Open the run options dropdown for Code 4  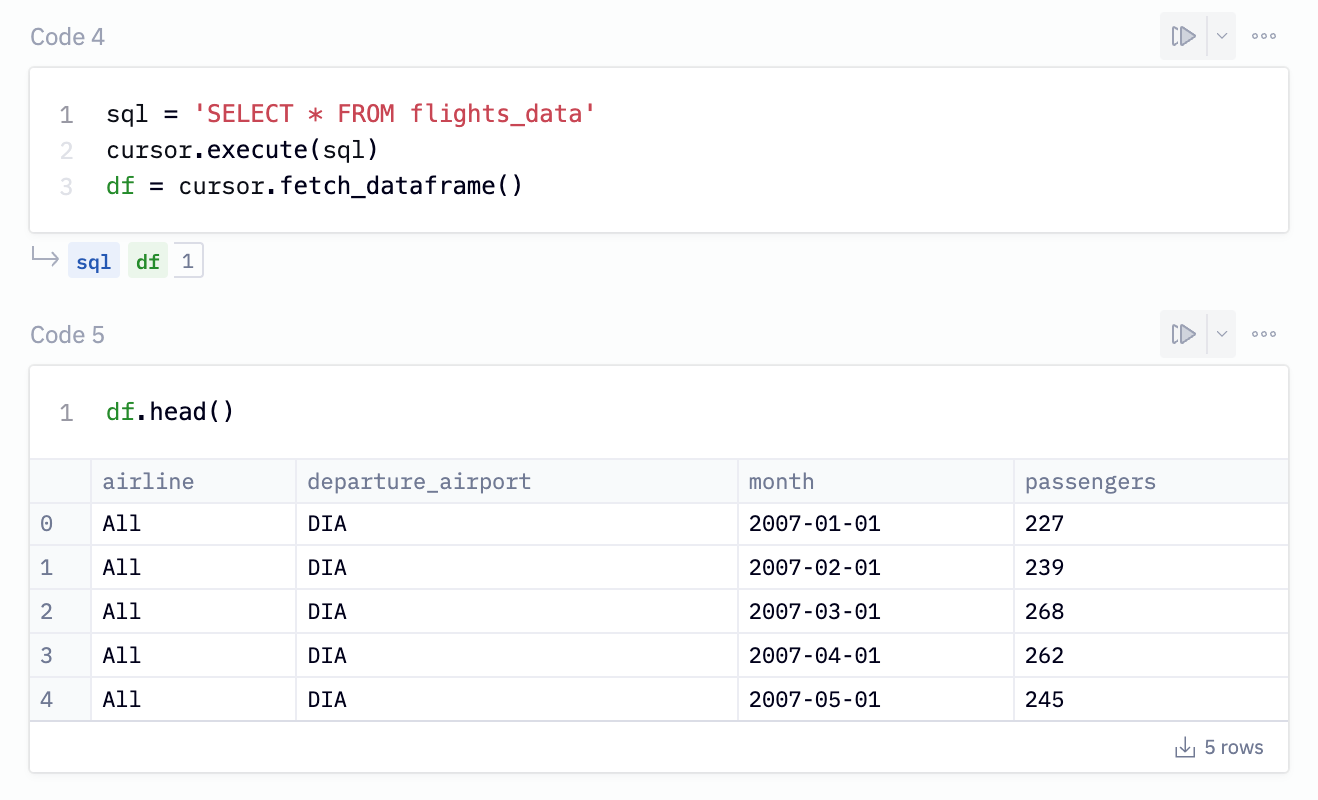(1220, 36)
